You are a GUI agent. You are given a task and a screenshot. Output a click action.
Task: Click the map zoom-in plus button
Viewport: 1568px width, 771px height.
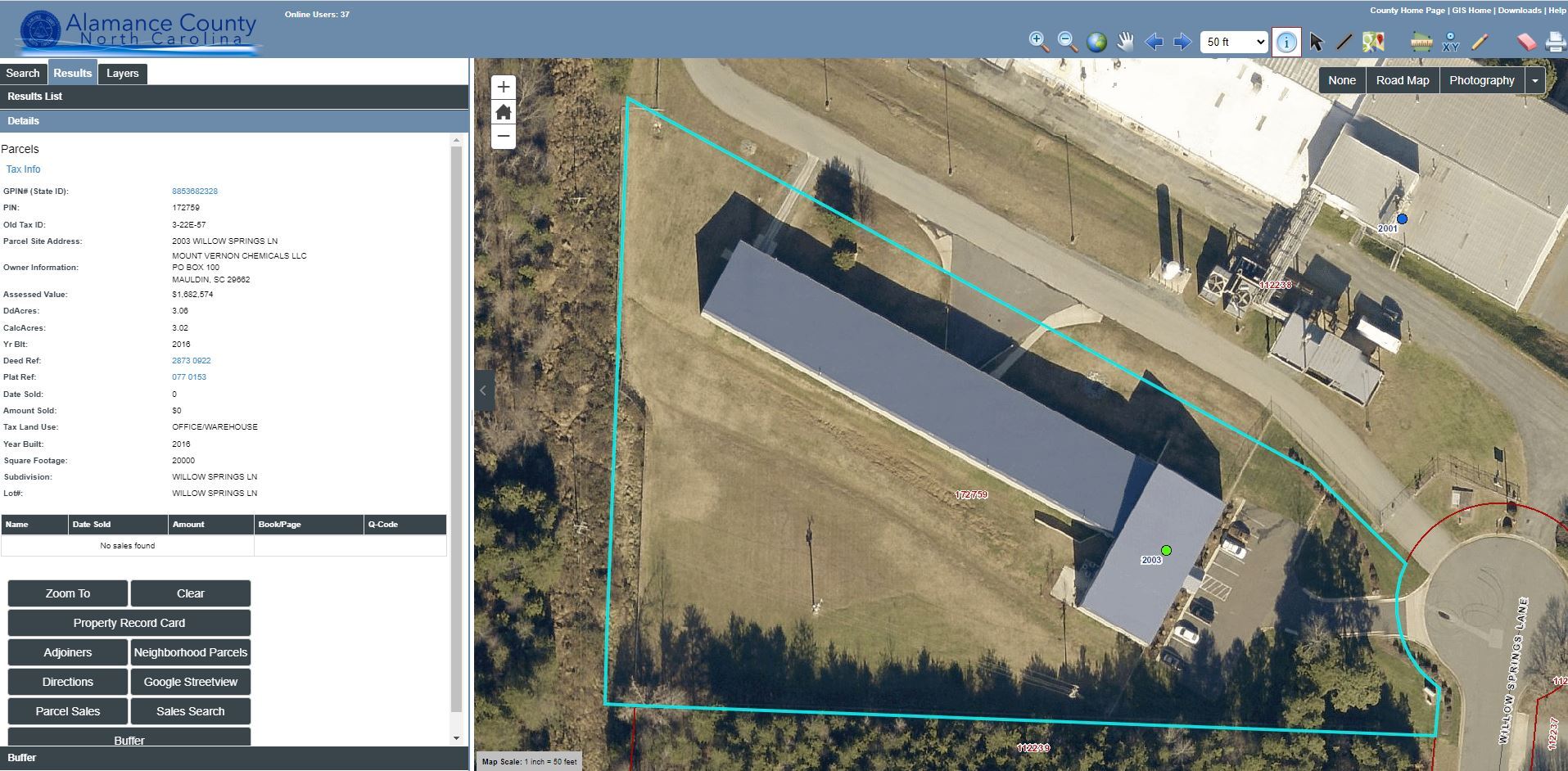[504, 87]
